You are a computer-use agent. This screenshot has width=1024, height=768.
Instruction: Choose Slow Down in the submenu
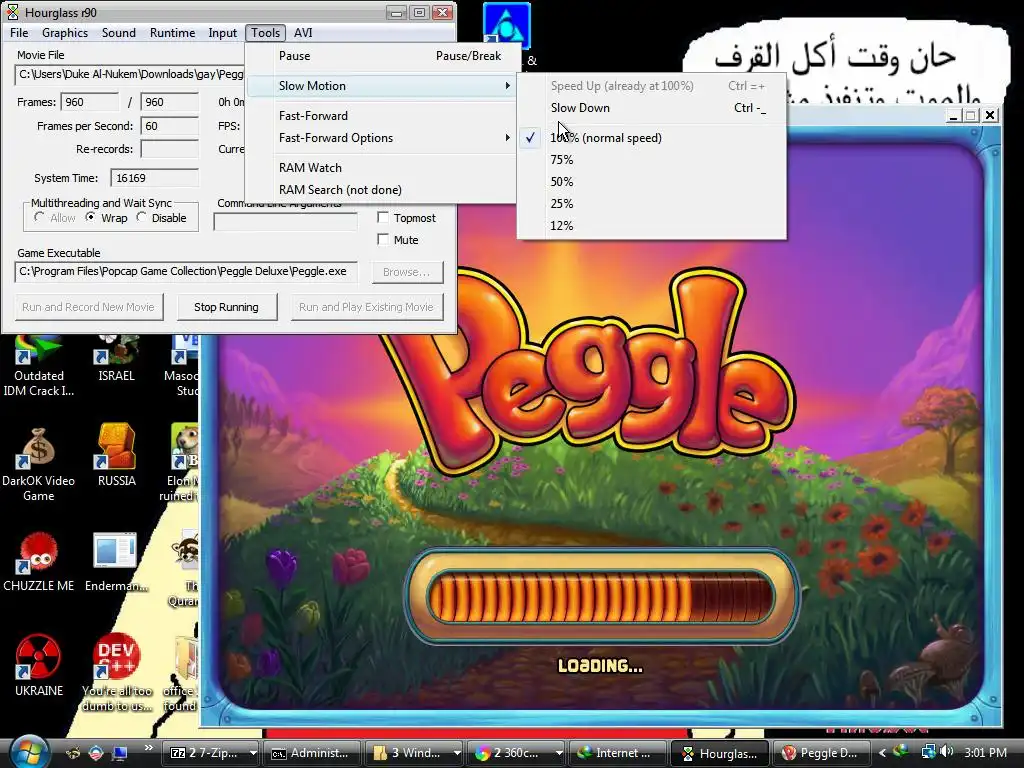pyautogui.click(x=652, y=108)
